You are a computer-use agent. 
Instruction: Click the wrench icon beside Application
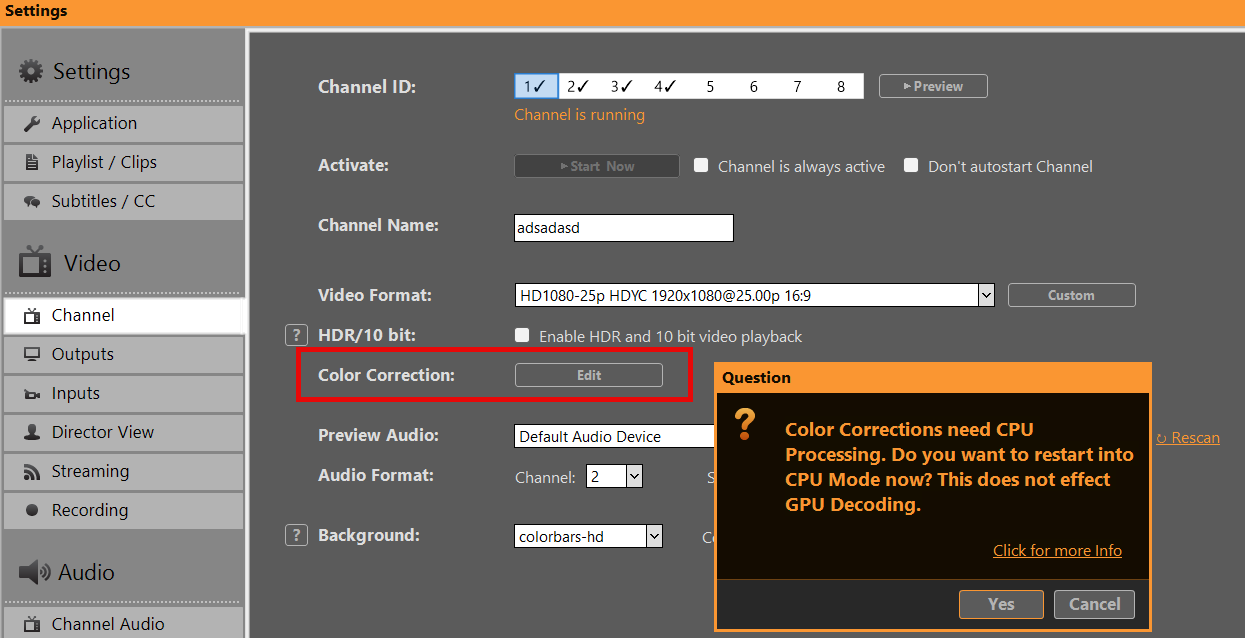pyautogui.click(x=32, y=124)
